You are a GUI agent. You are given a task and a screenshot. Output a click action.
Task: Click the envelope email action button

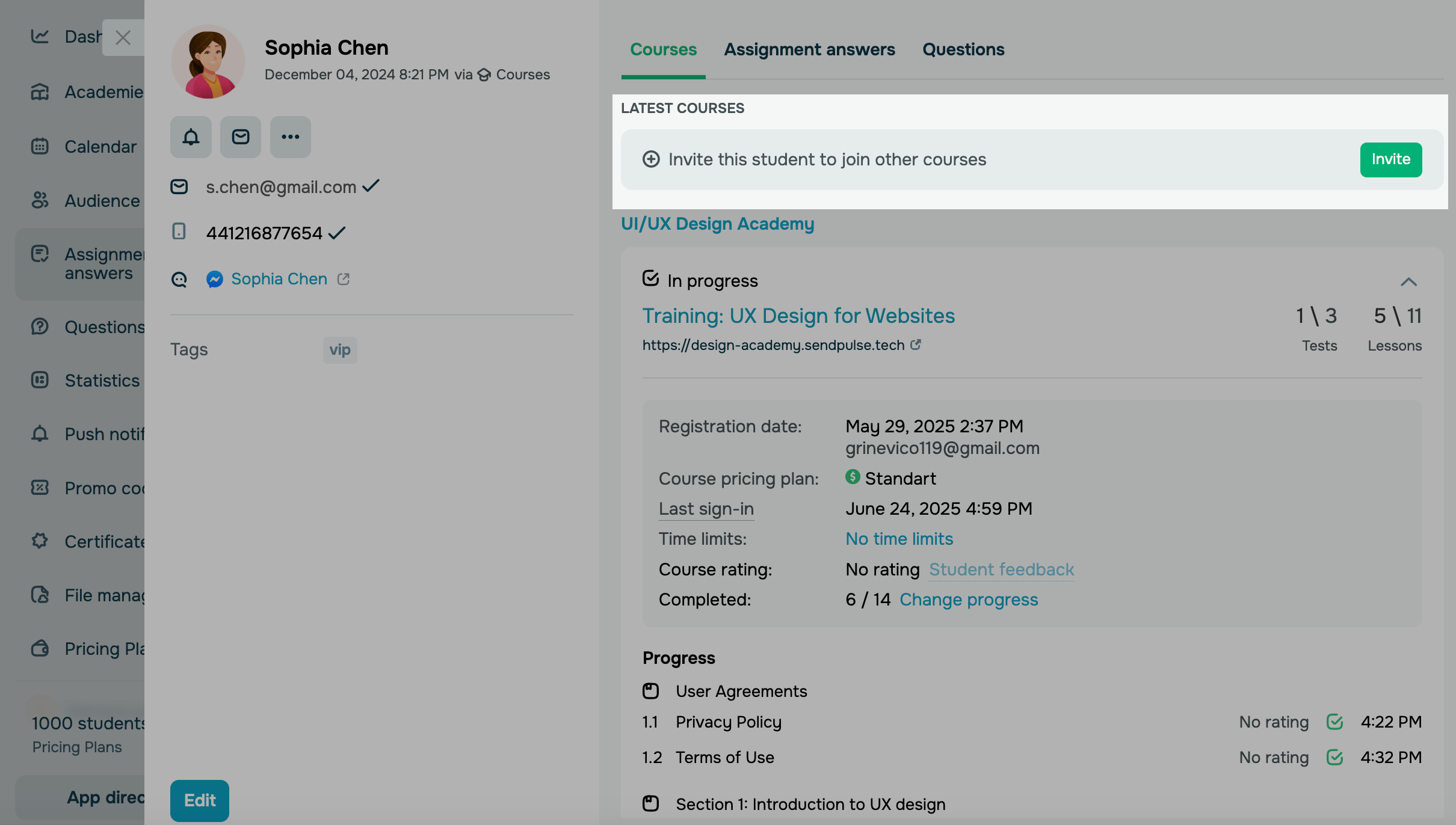[x=241, y=137]
